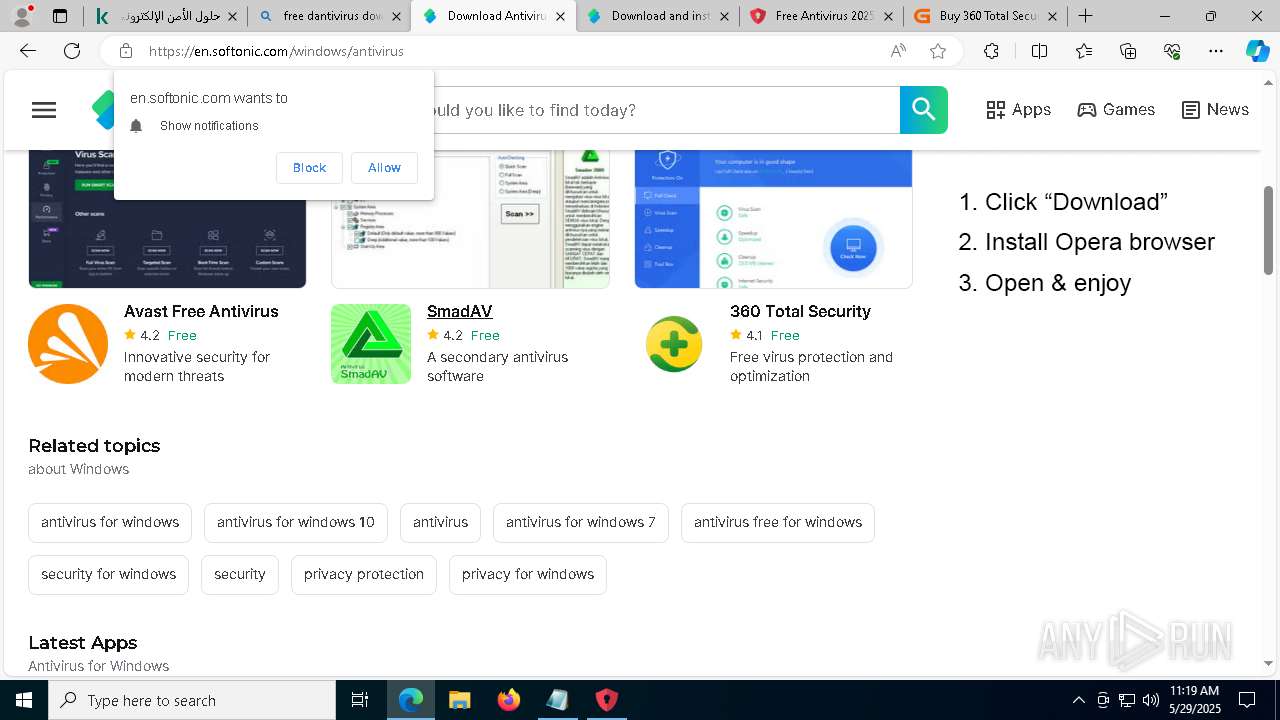Switch to Free Antivirus 2025 tab
Screen dimensions: 1280x720
coord(821,16)
